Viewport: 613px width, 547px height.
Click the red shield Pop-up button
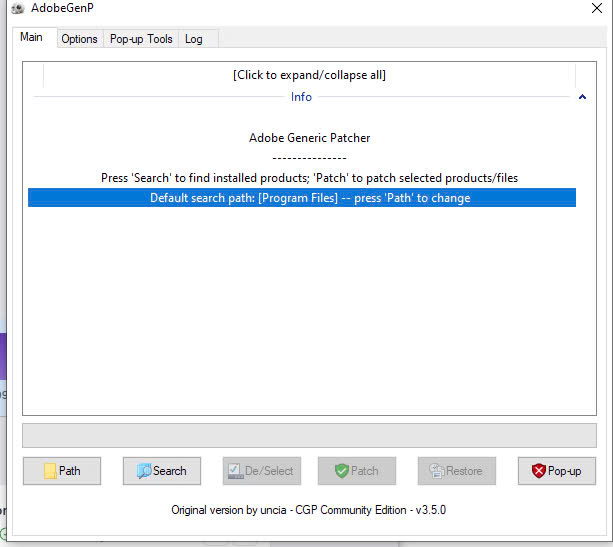point(557,471)
